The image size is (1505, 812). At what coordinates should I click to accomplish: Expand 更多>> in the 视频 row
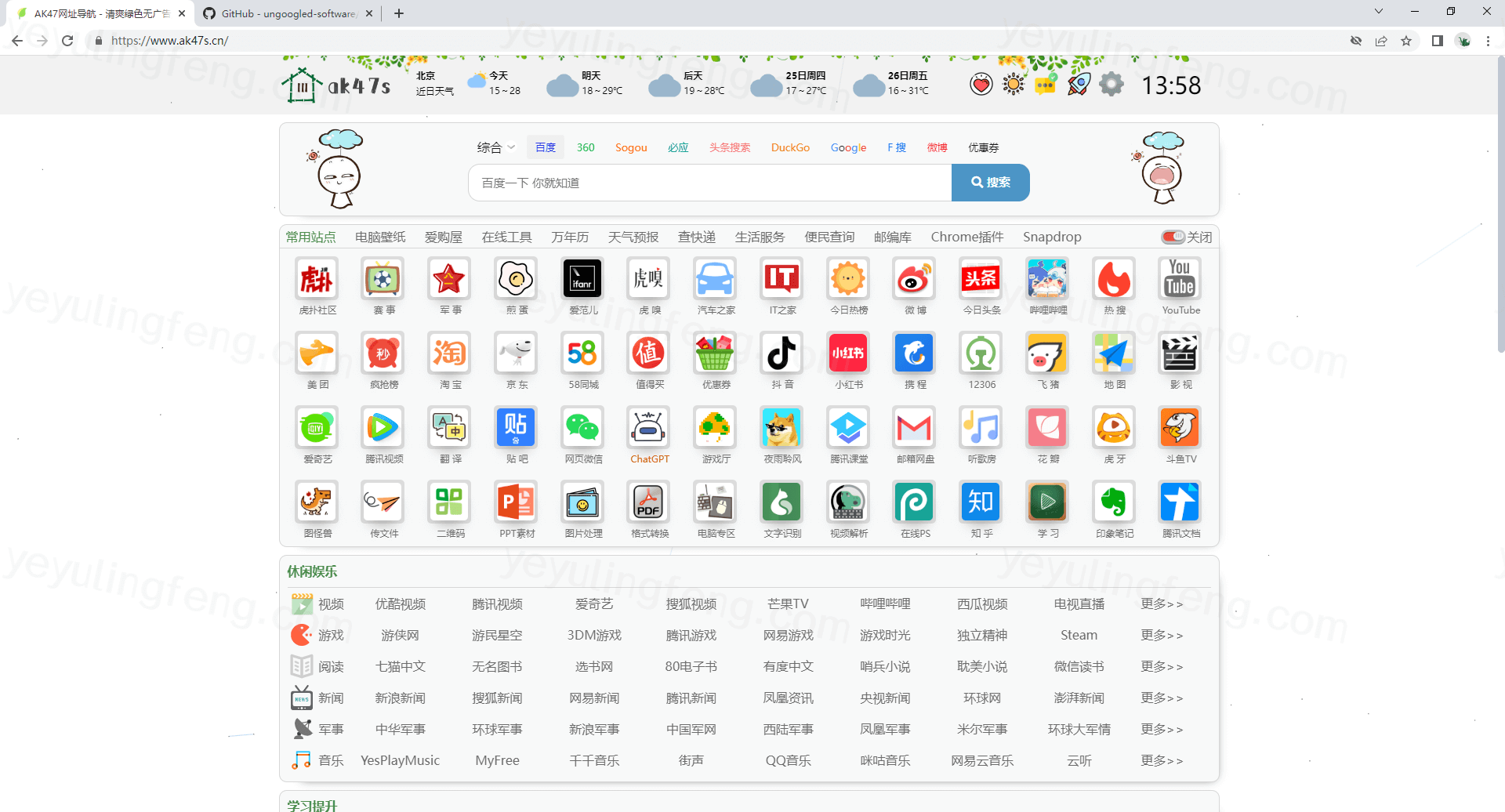(1162, 604)
